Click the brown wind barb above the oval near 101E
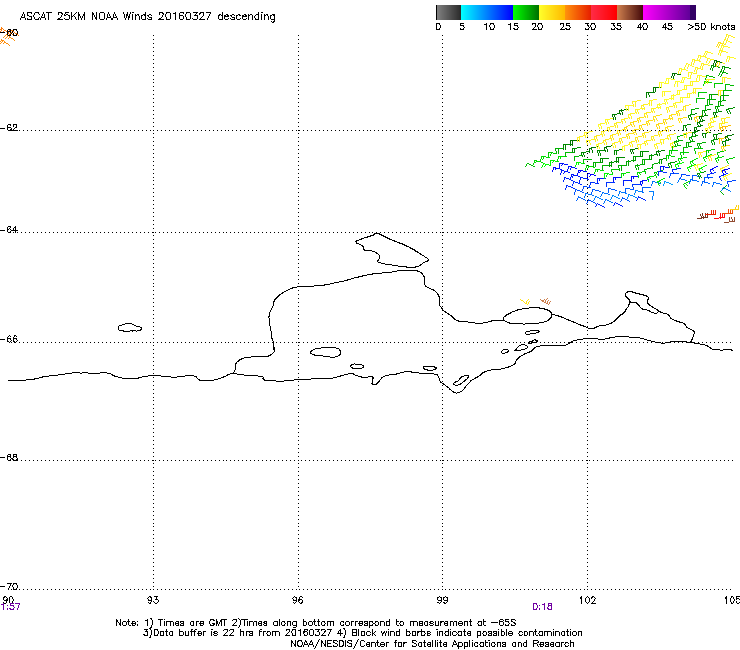The width and height of the screenshot is (740, 650). point(546,301)
